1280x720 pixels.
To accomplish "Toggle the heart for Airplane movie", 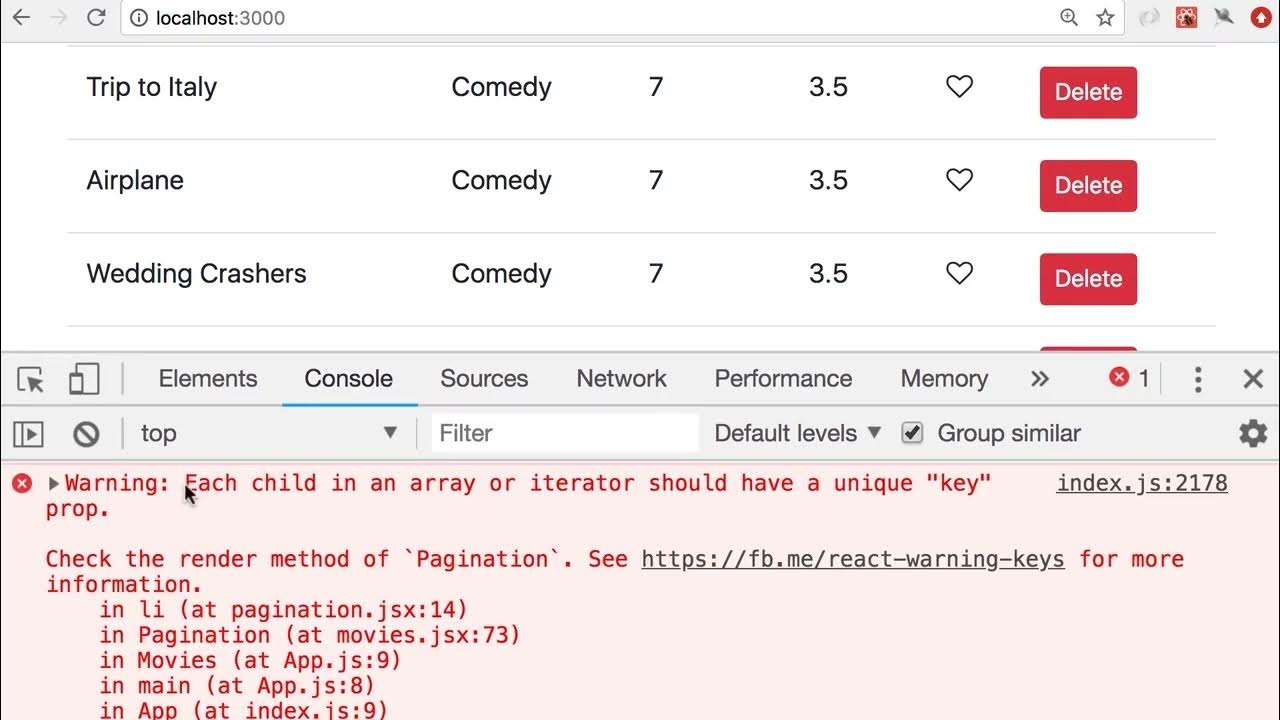I will point(959,180).
